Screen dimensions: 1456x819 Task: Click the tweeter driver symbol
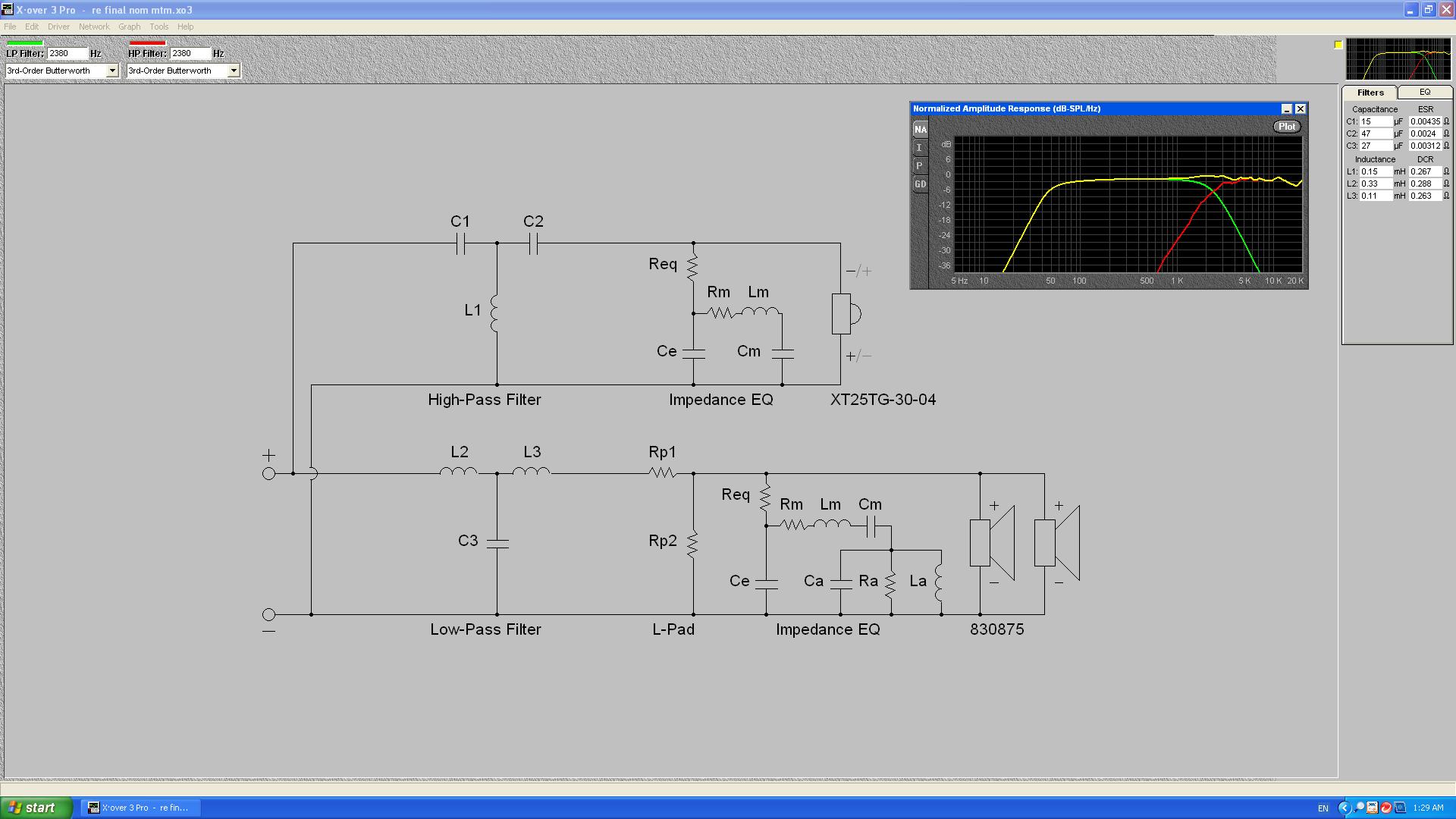click(x=846, y=313)
